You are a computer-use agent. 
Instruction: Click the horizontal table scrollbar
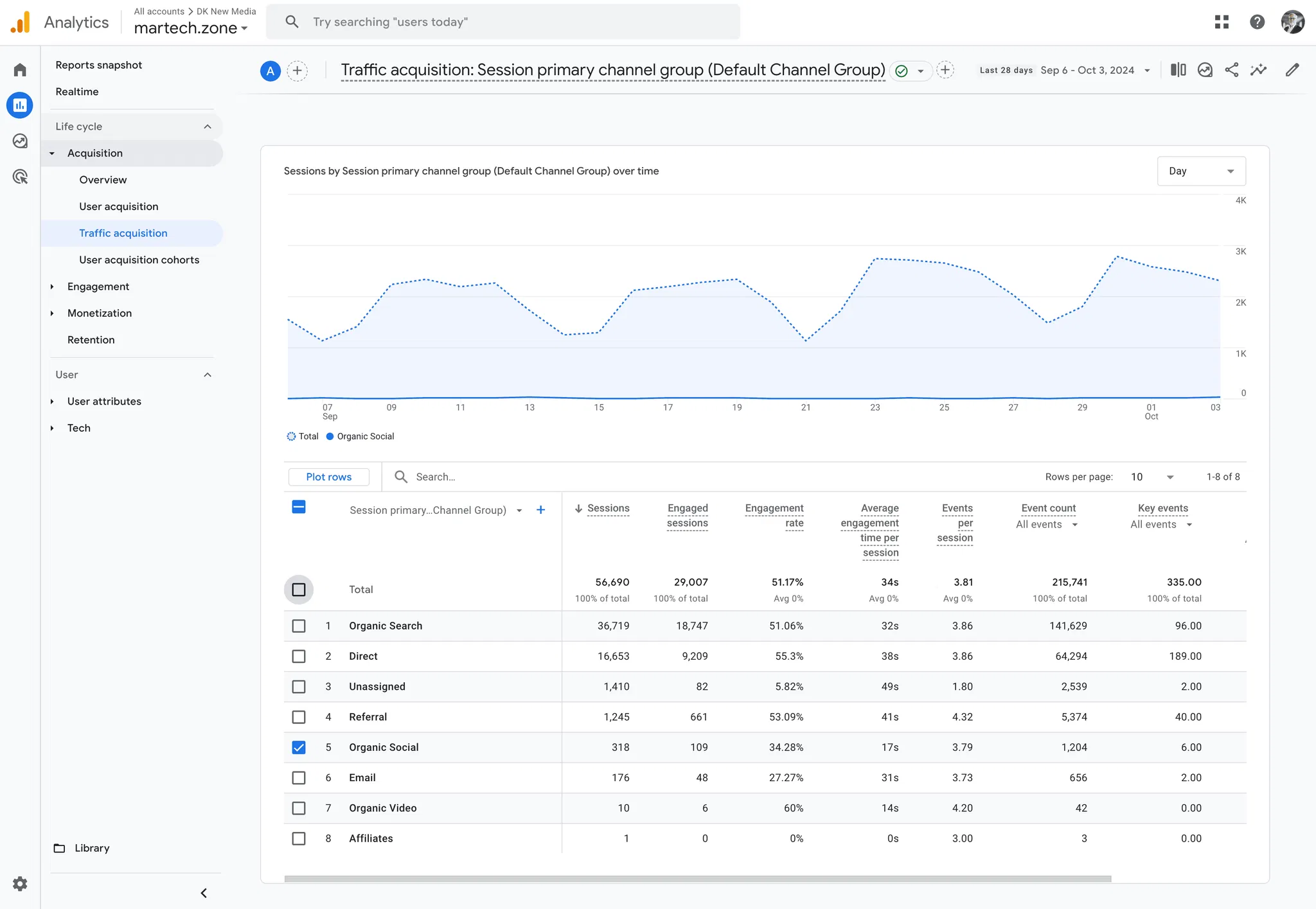tap(697, 878)
